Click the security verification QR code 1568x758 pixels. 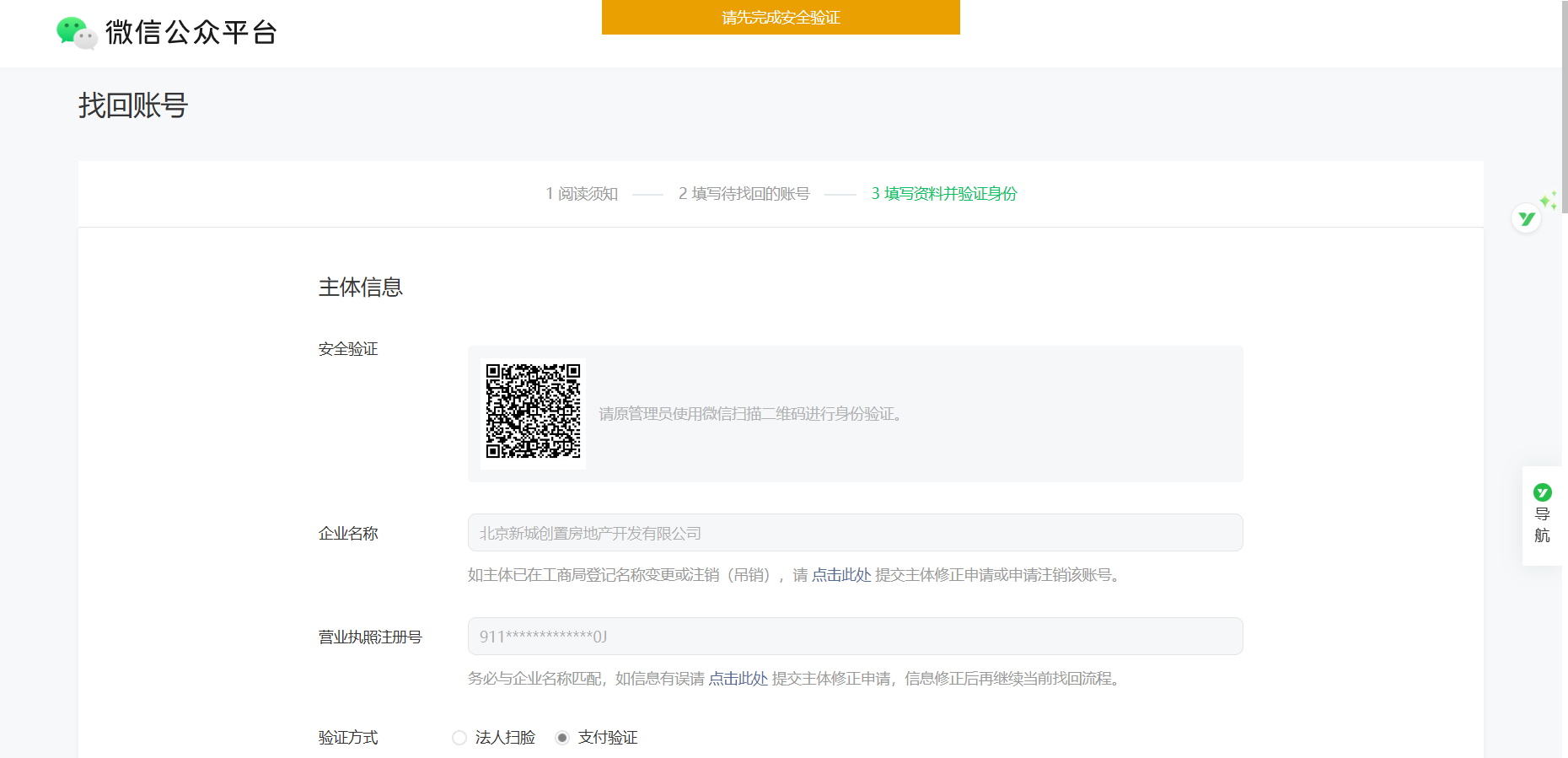(x=533, y=412)
